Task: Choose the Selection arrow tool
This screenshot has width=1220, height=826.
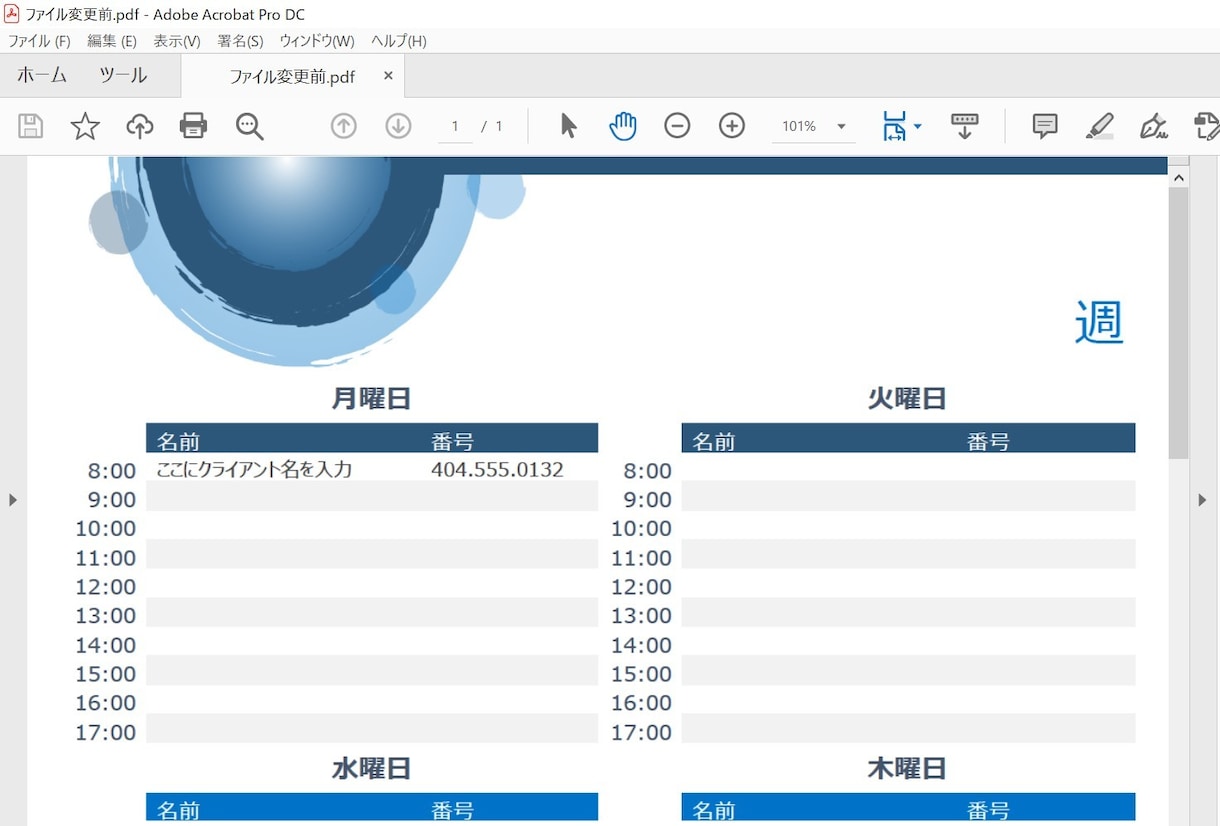Action: click(x=569, y=126)
